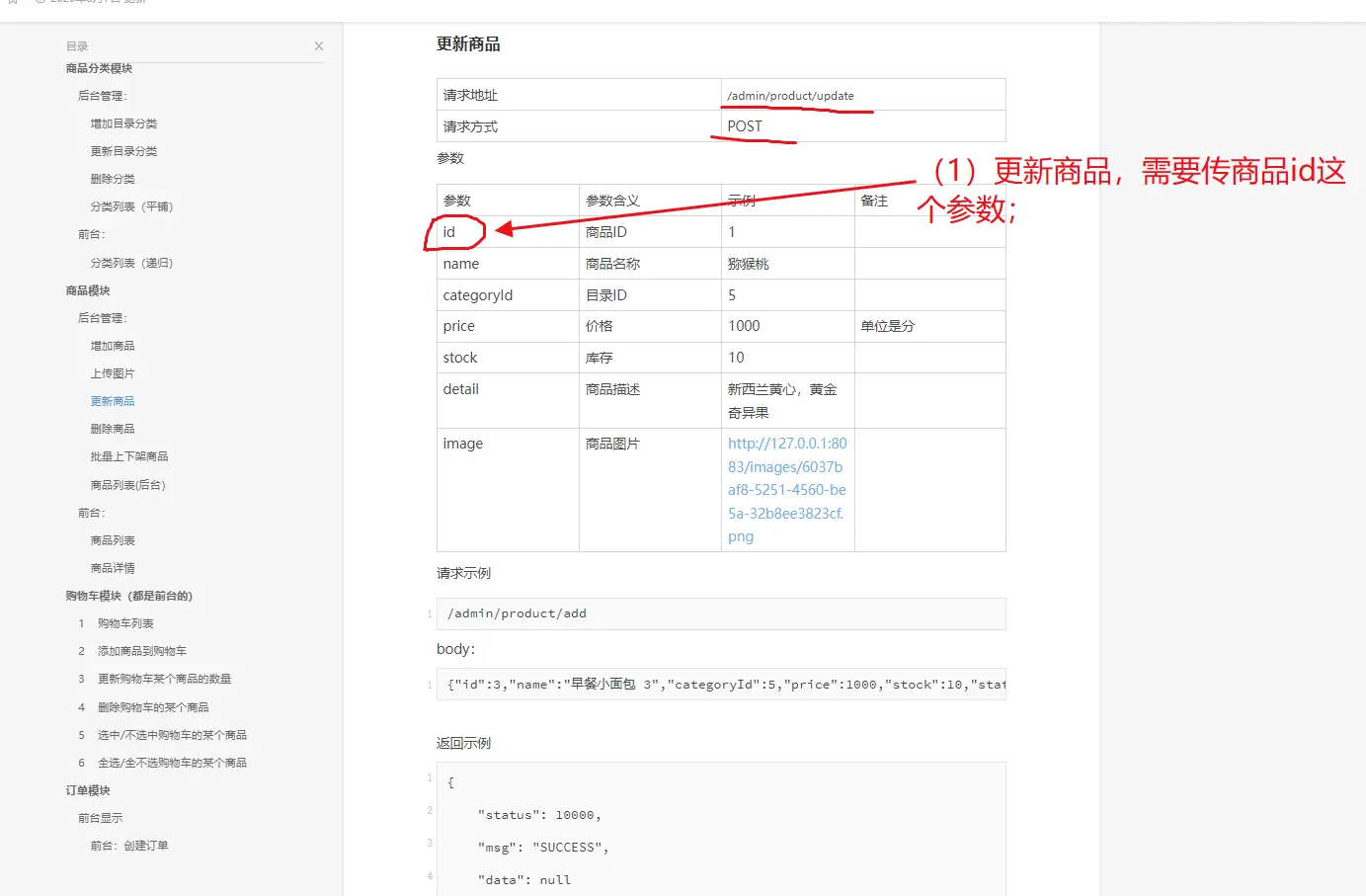Screen dimensions: 1366x896
Task: Click the 猕猴桃 example value
Action: click(x=749, y=264)
